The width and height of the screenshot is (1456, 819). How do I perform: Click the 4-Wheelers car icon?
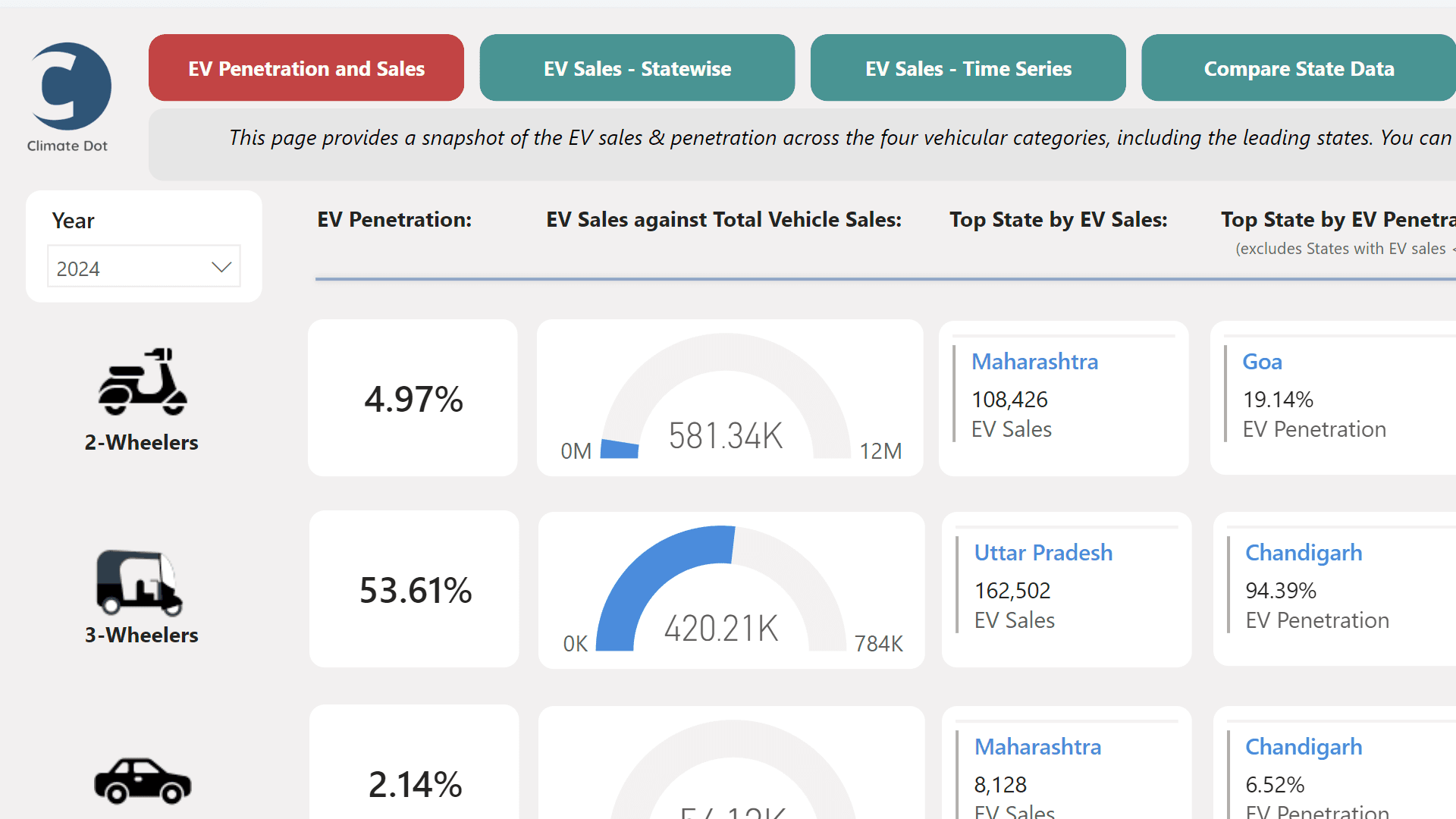(x=141, y=781)
